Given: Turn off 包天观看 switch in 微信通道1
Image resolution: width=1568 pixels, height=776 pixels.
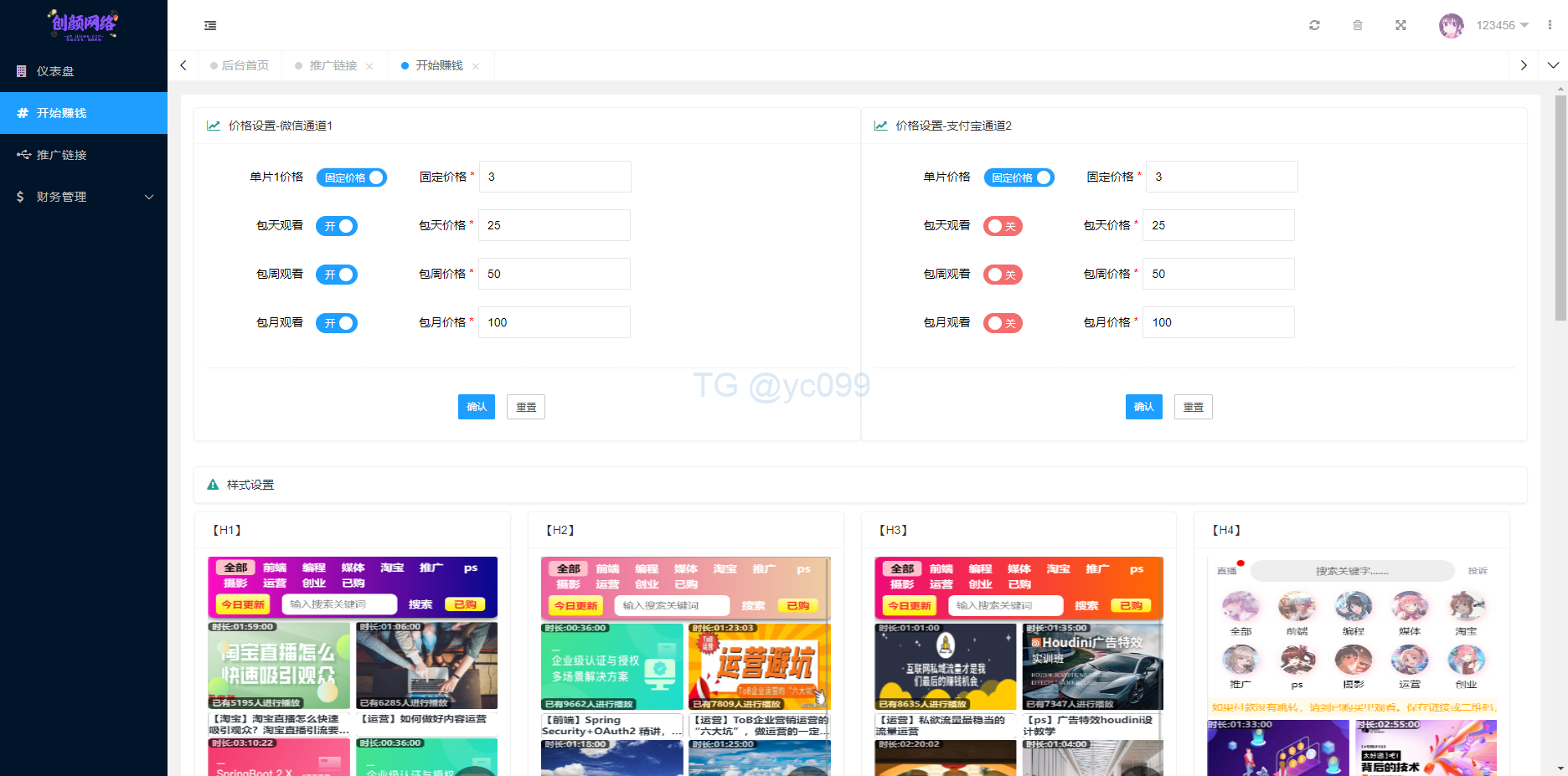Looking at the screenshot, I should 337,226.
